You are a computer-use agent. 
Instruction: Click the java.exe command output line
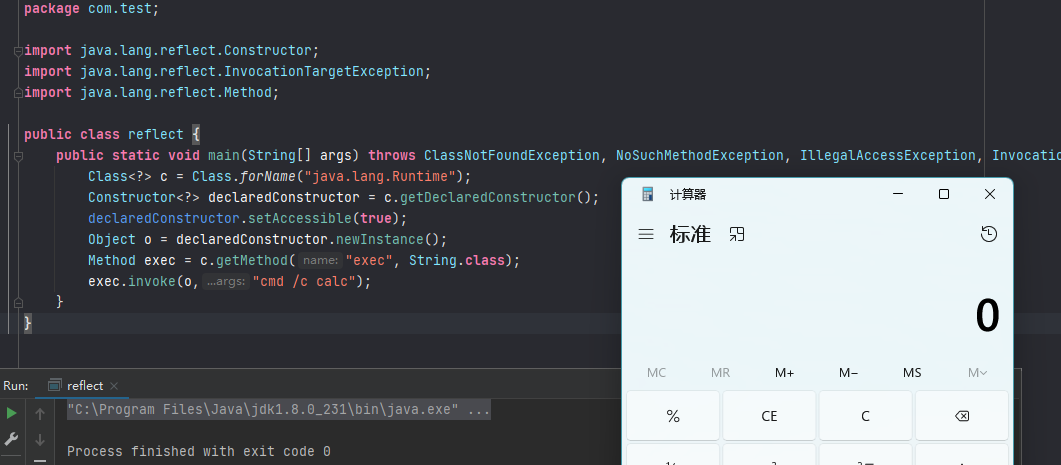click(x=278, y=409)
